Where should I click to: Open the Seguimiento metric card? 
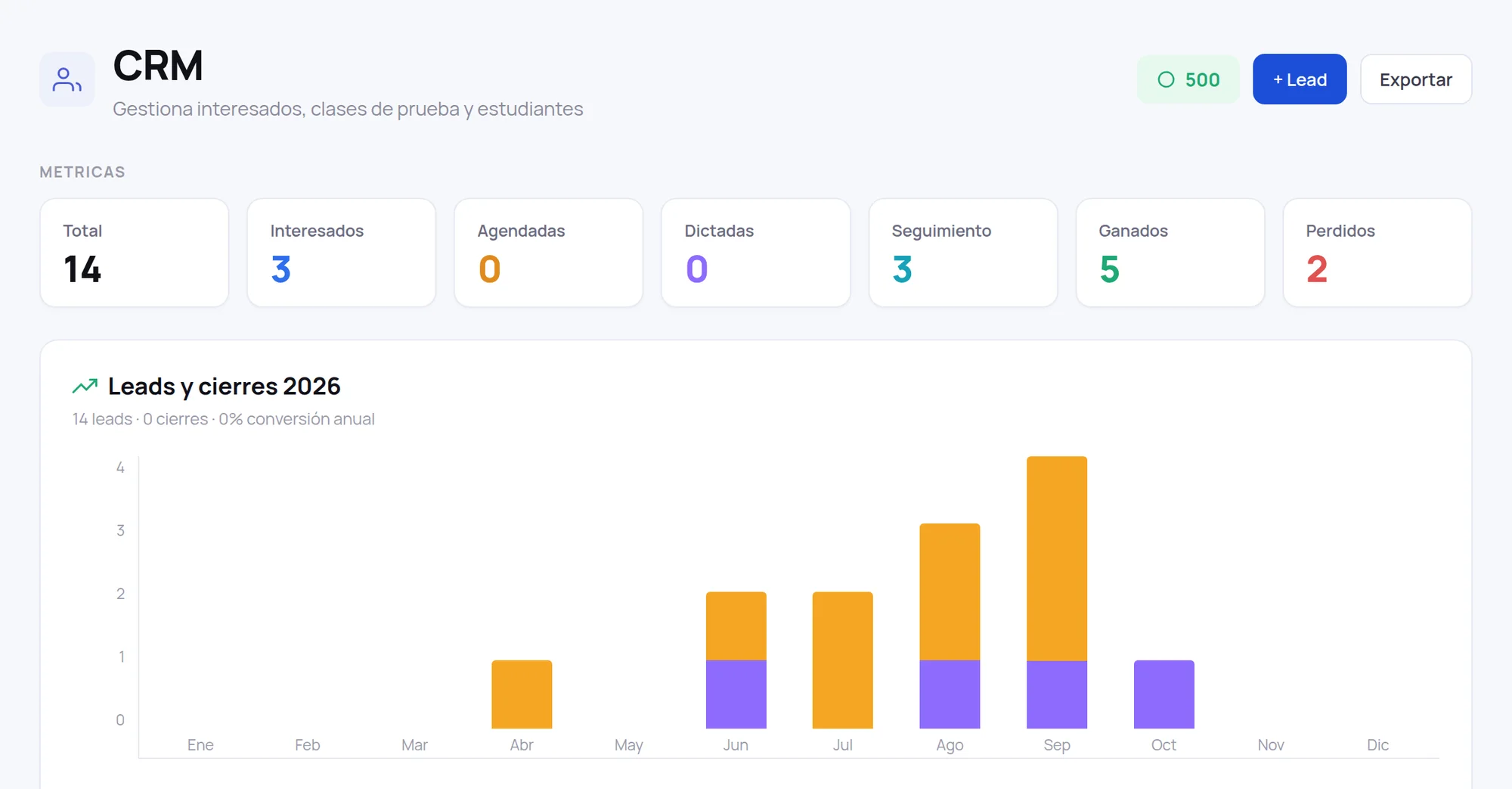963,253
